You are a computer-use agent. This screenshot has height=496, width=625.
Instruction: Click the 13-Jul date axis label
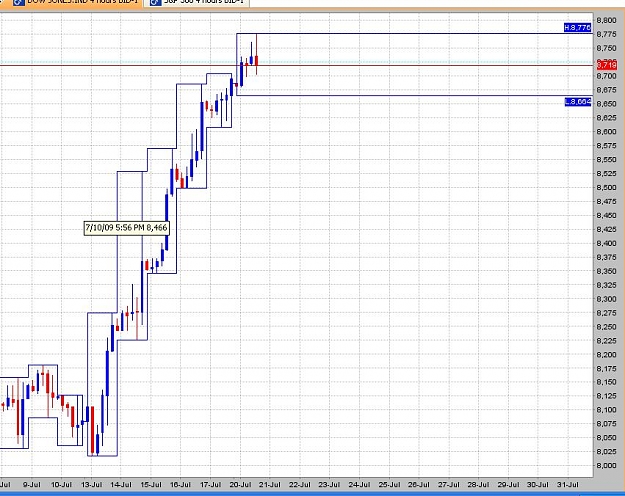(91, 484)
